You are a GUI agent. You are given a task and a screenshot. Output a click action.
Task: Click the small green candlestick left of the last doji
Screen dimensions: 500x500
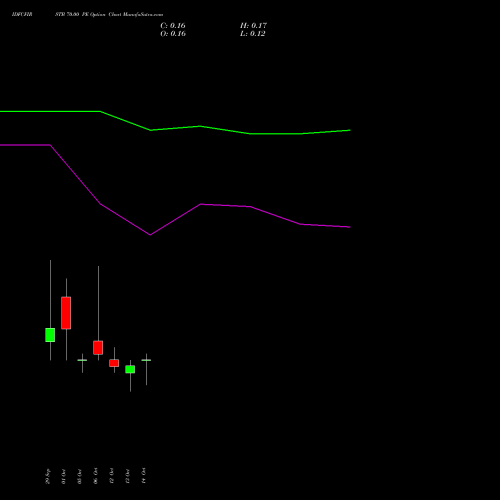pos(130,369)
